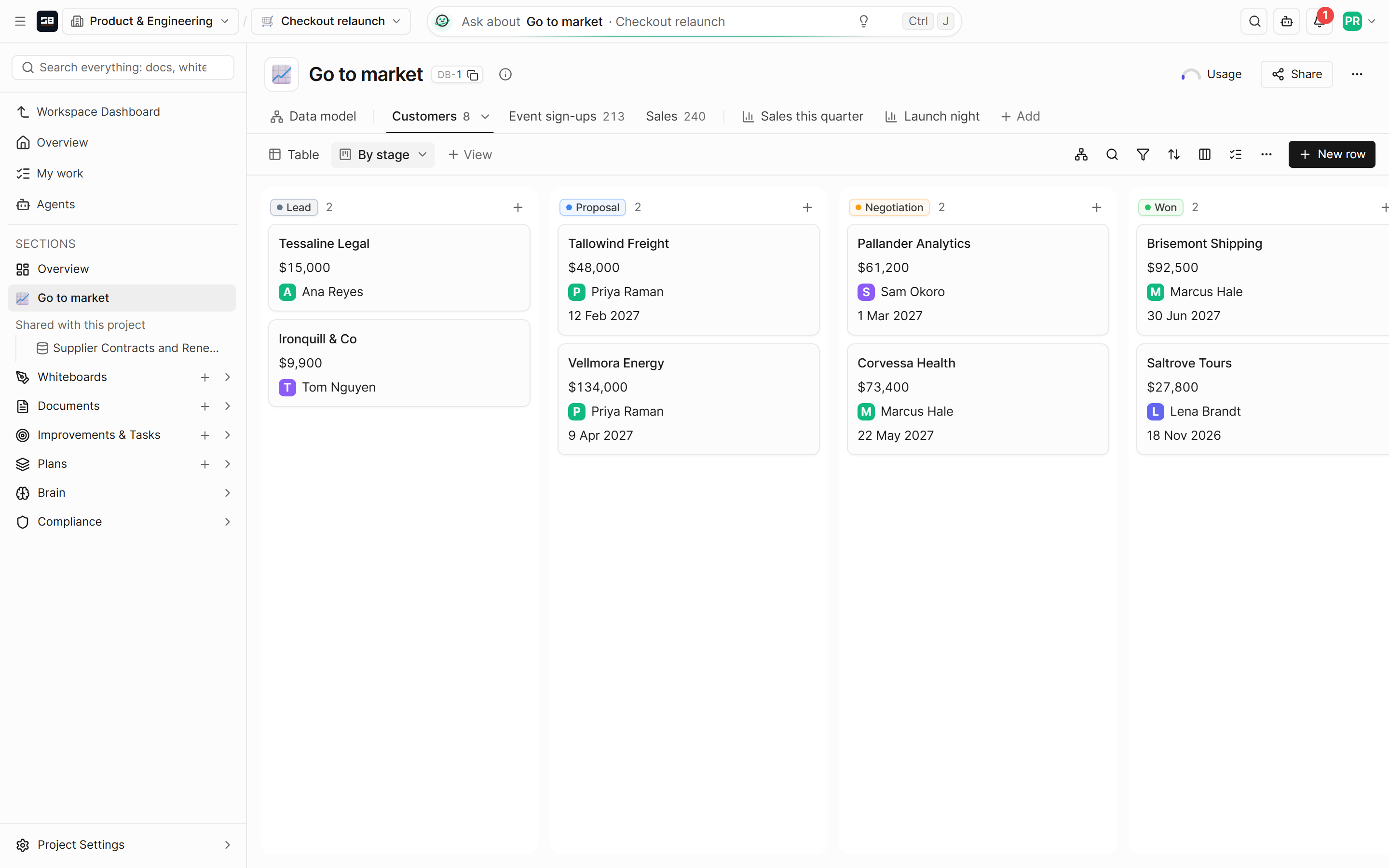Open the checklist properties icon
1389x868 pixels.
coord(1236,154)
